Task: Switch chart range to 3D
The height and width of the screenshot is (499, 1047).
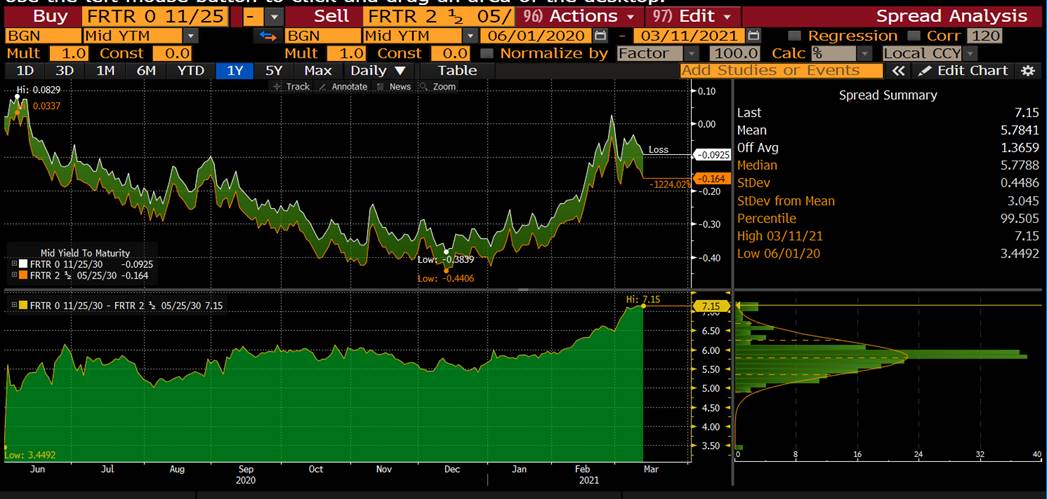Action: point(64,70)
